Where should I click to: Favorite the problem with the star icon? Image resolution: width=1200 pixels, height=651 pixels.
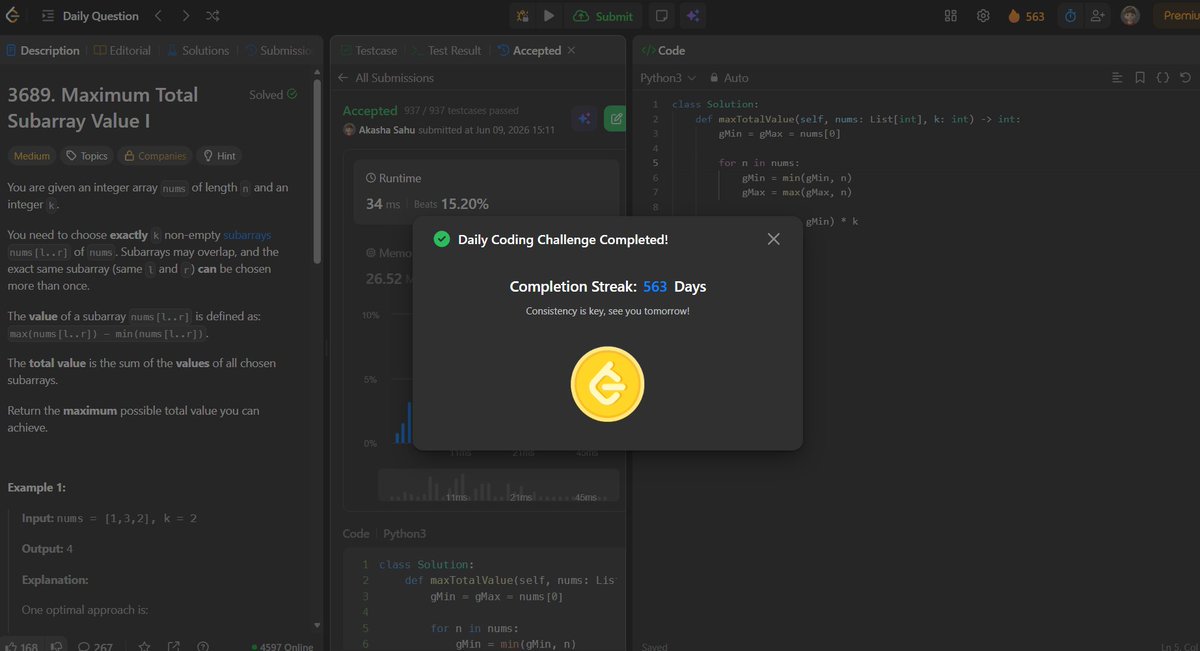click(x=144, y=646)
